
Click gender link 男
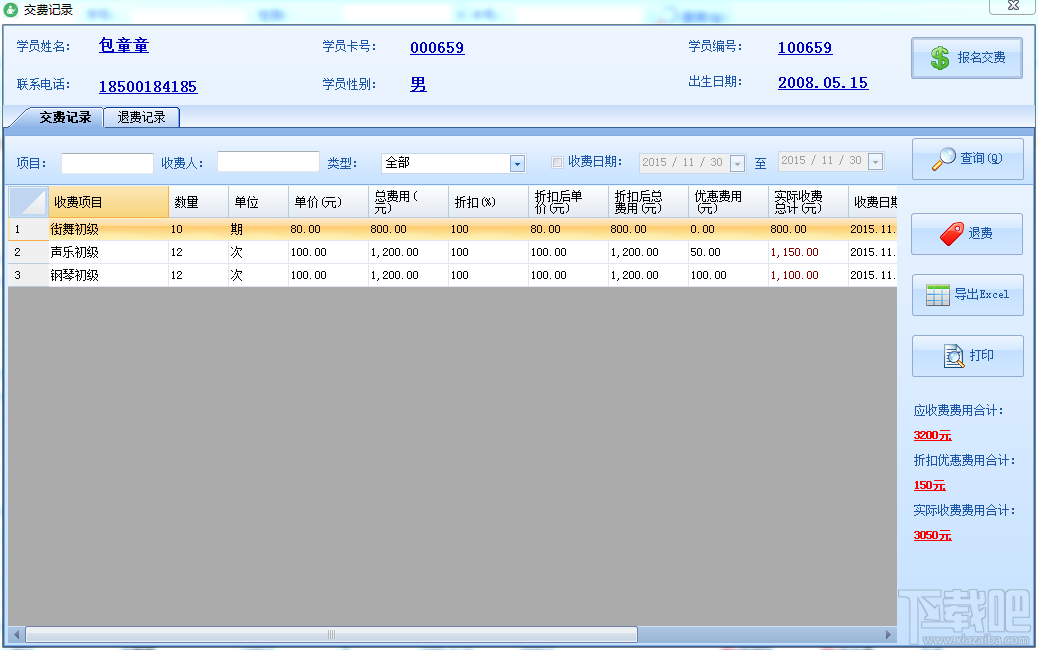[418, 85]
